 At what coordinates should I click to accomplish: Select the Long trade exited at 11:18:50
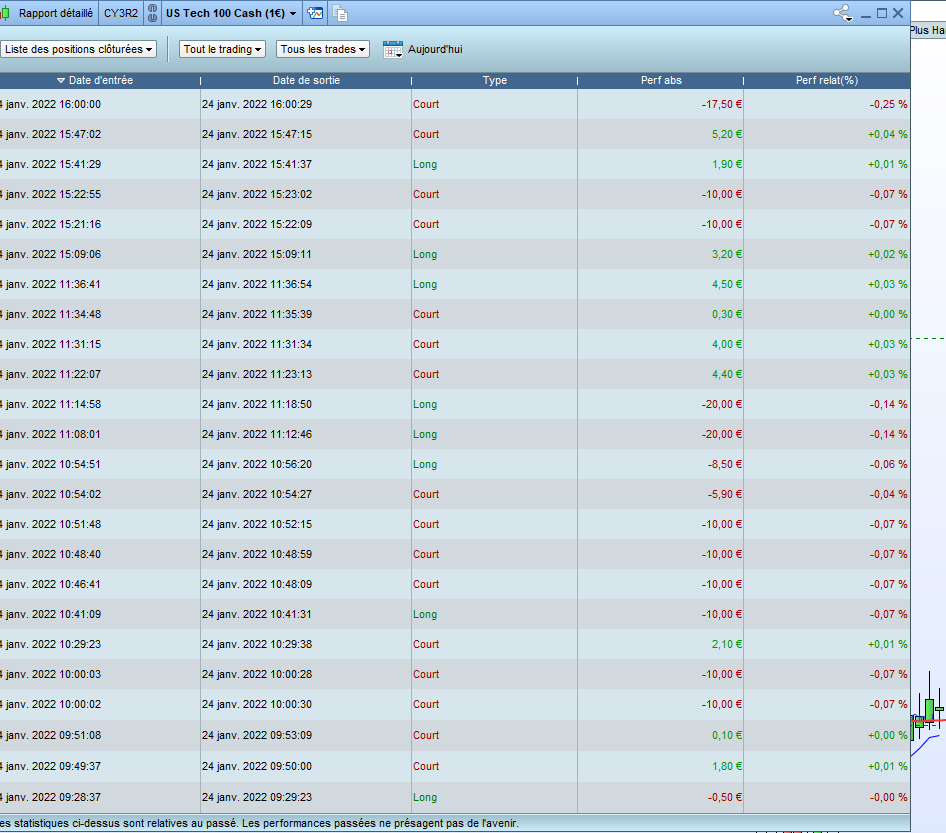(x=257, y=404)
